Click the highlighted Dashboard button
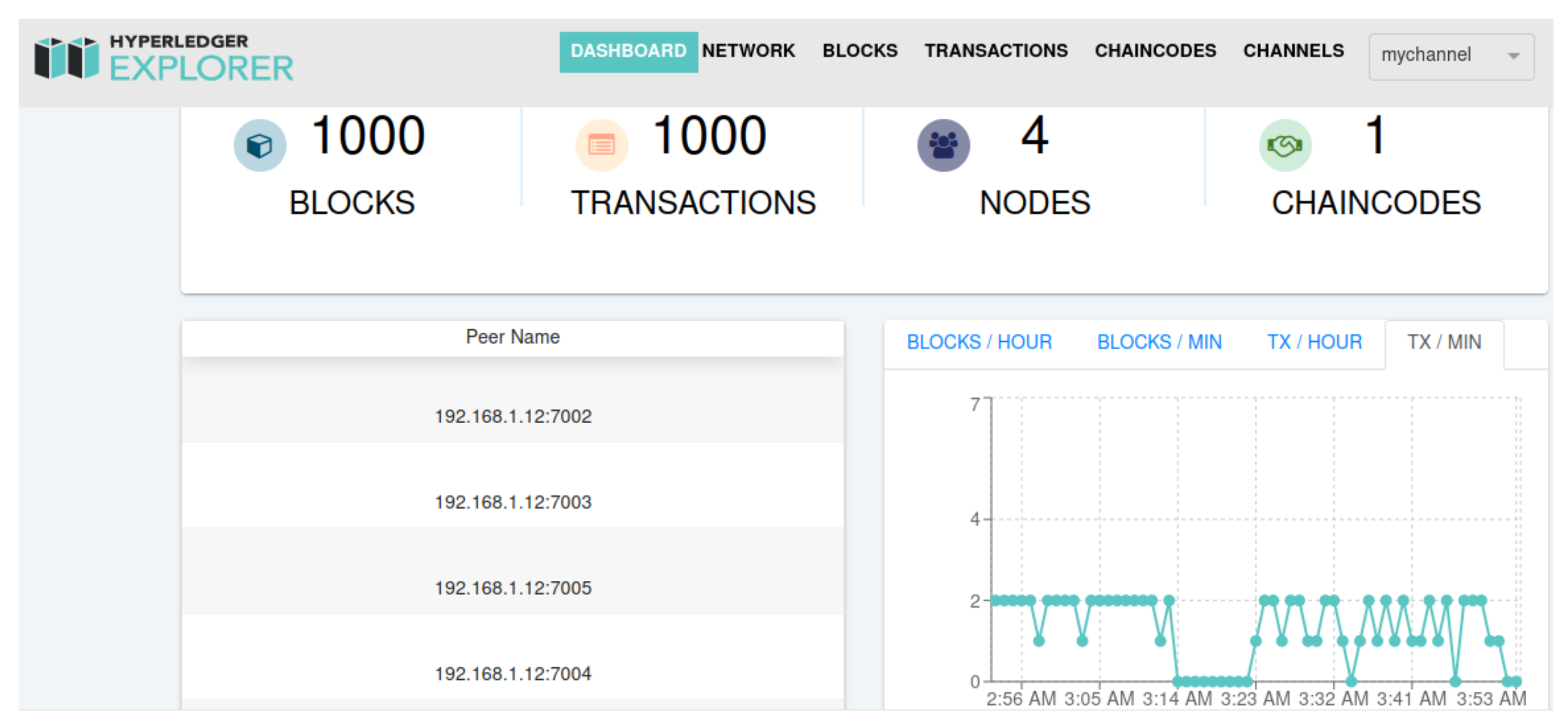Image resolution: width=1568 pixels, height=726 pixels. point(628,51)
